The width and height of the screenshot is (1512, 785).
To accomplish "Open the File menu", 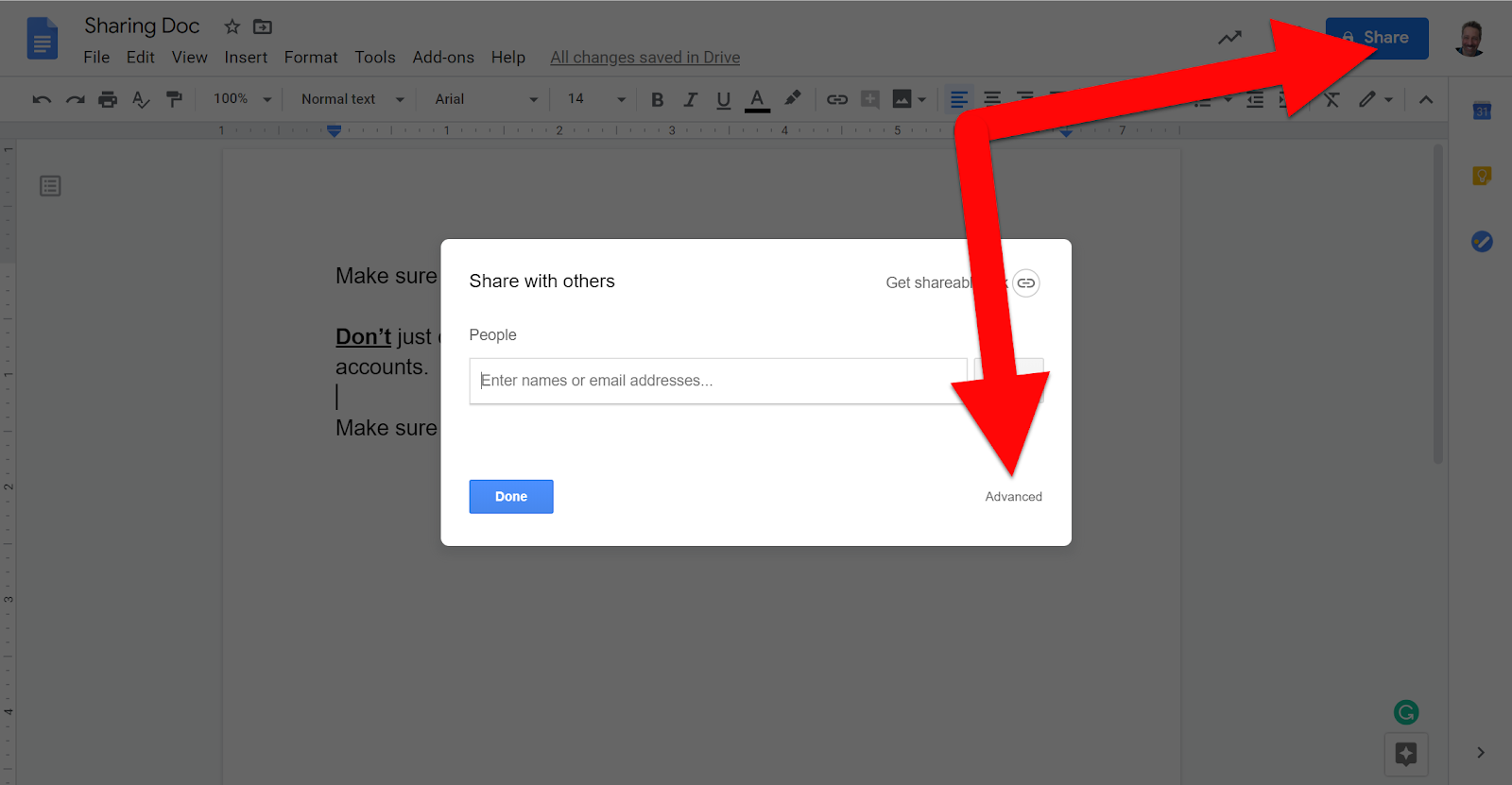I will coord(96,58).
